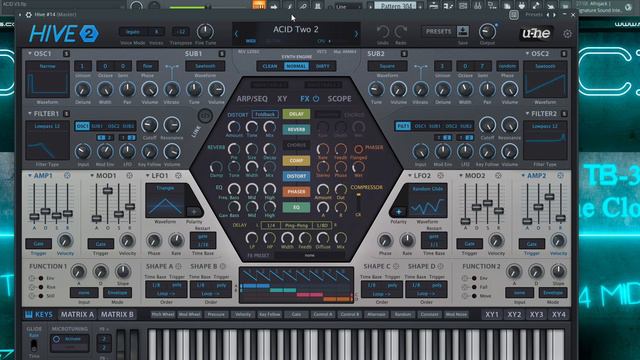This screenshot has height=360, width=640.
Task: Click FILTER1 Cutoff knob
Action: coord(150,125)
